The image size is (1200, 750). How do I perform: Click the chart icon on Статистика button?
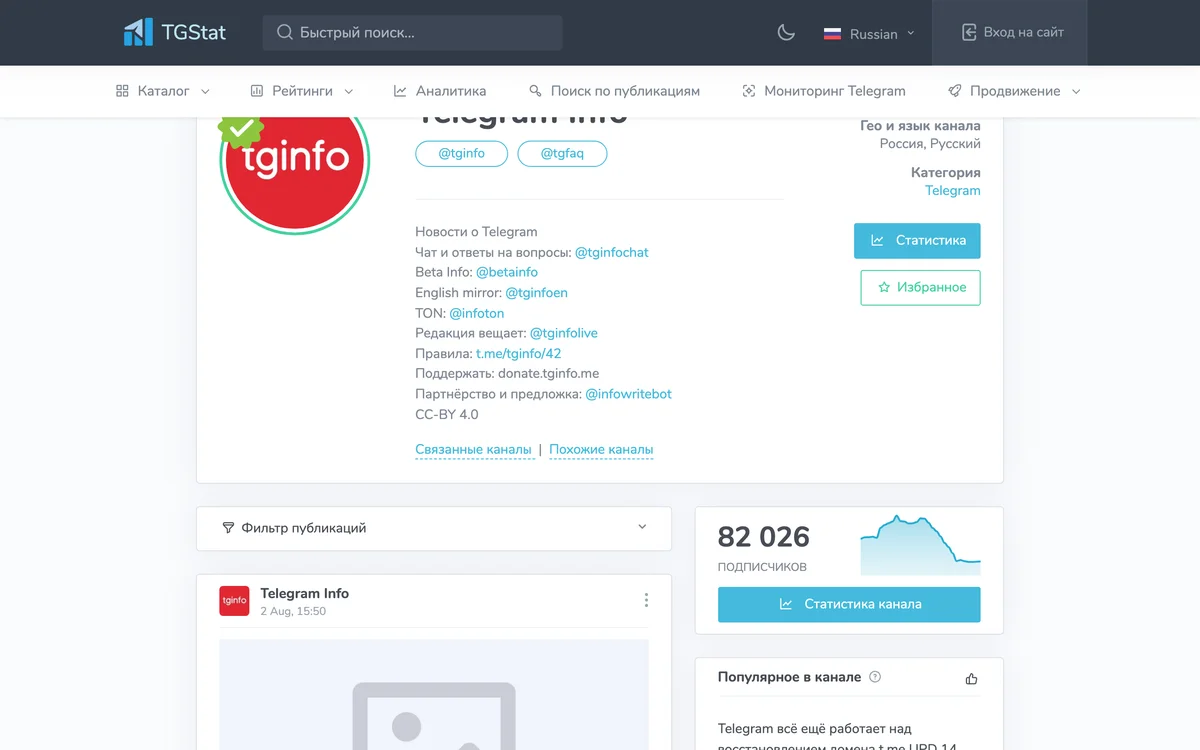(x=877, y=240)
